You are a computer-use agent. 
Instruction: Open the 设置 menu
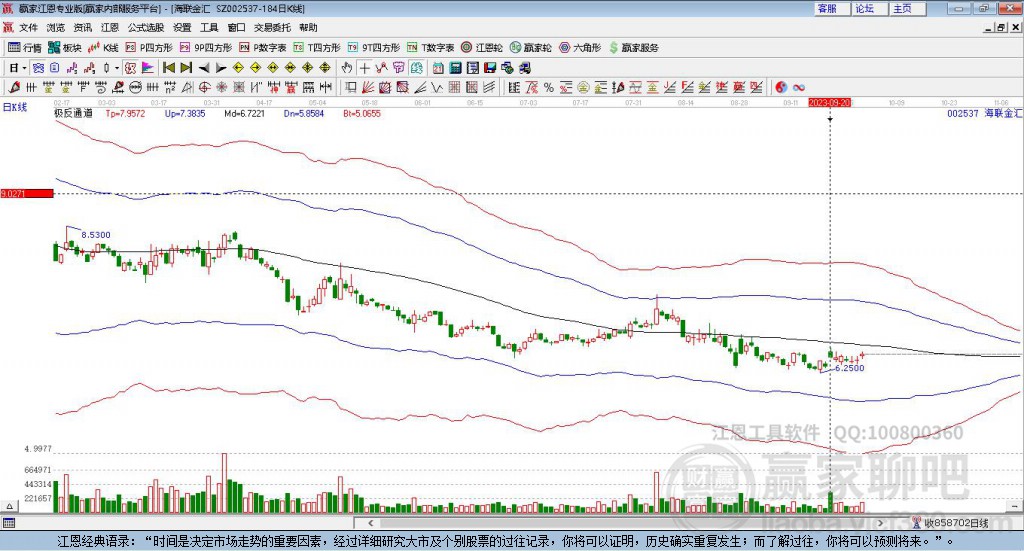pyautogui.click(x=182, y=27)
